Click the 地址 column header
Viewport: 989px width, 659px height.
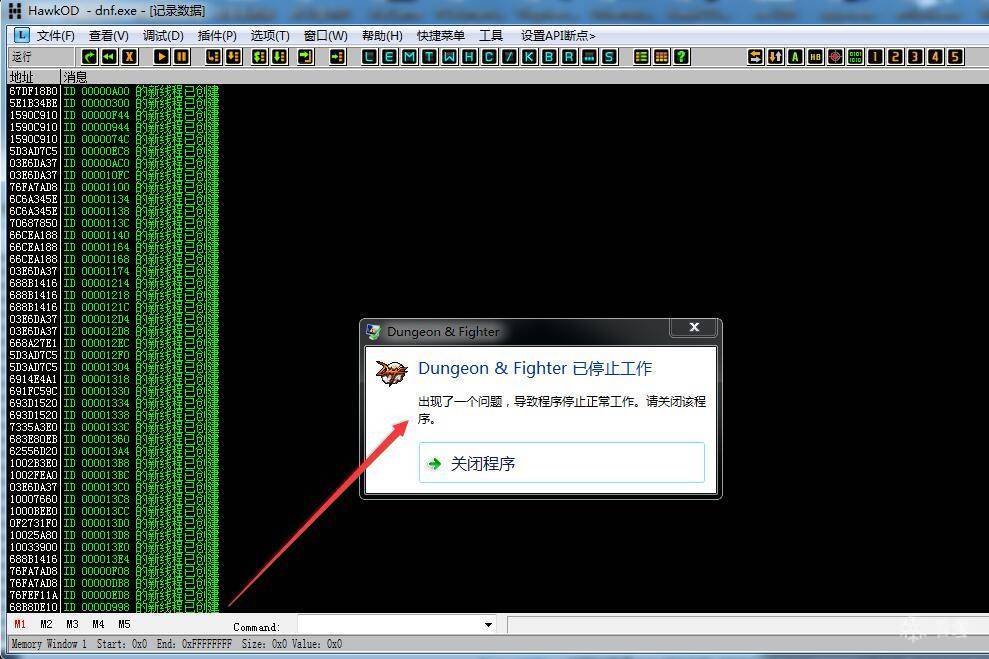click(x=33, y=77)
